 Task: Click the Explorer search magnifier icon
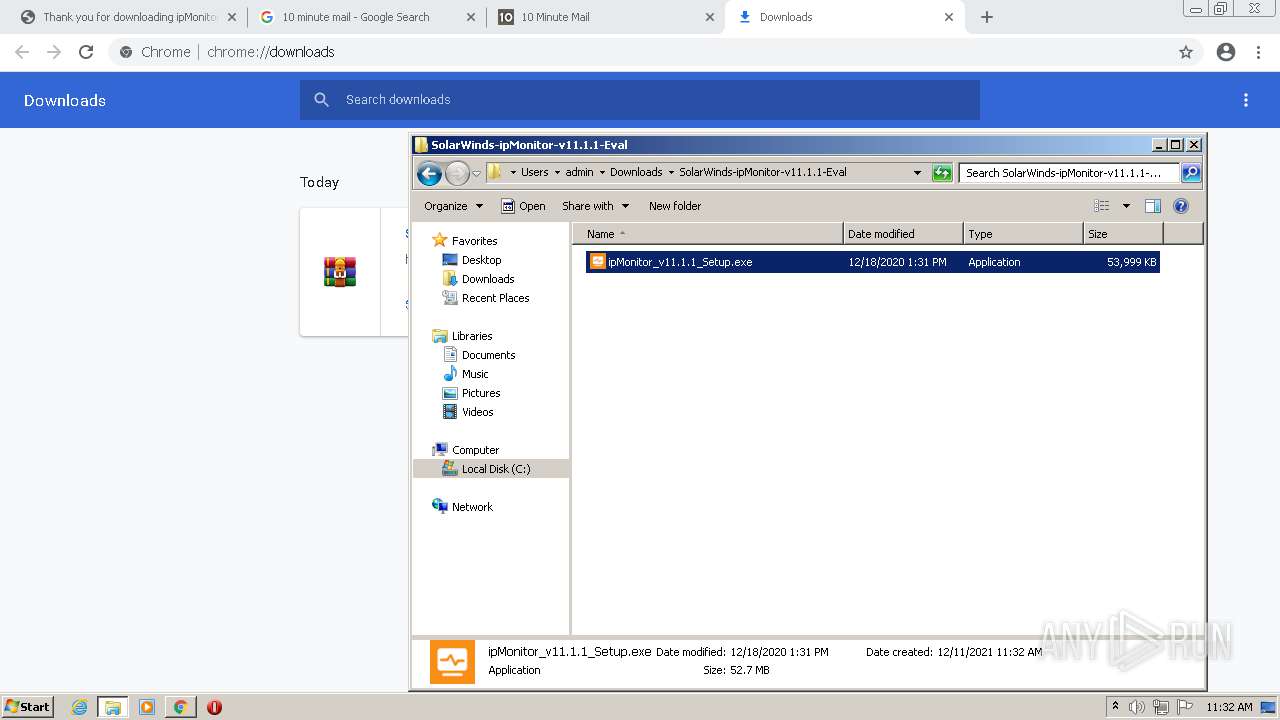[1190, 173]
